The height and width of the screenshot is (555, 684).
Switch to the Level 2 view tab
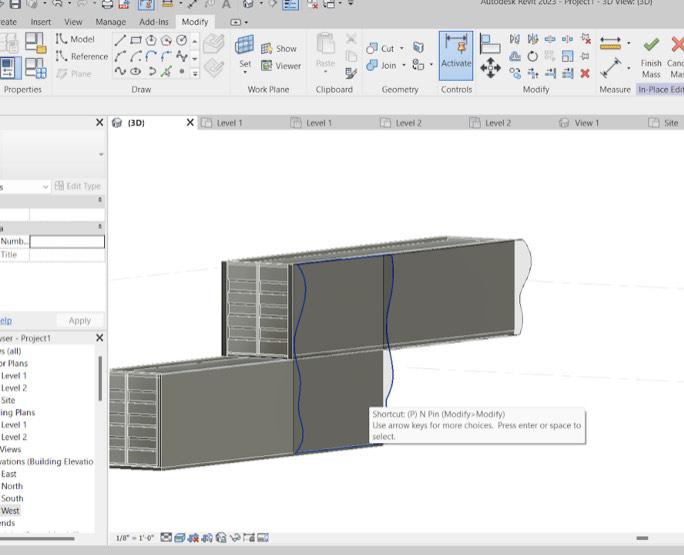click(x=408, y=123)
